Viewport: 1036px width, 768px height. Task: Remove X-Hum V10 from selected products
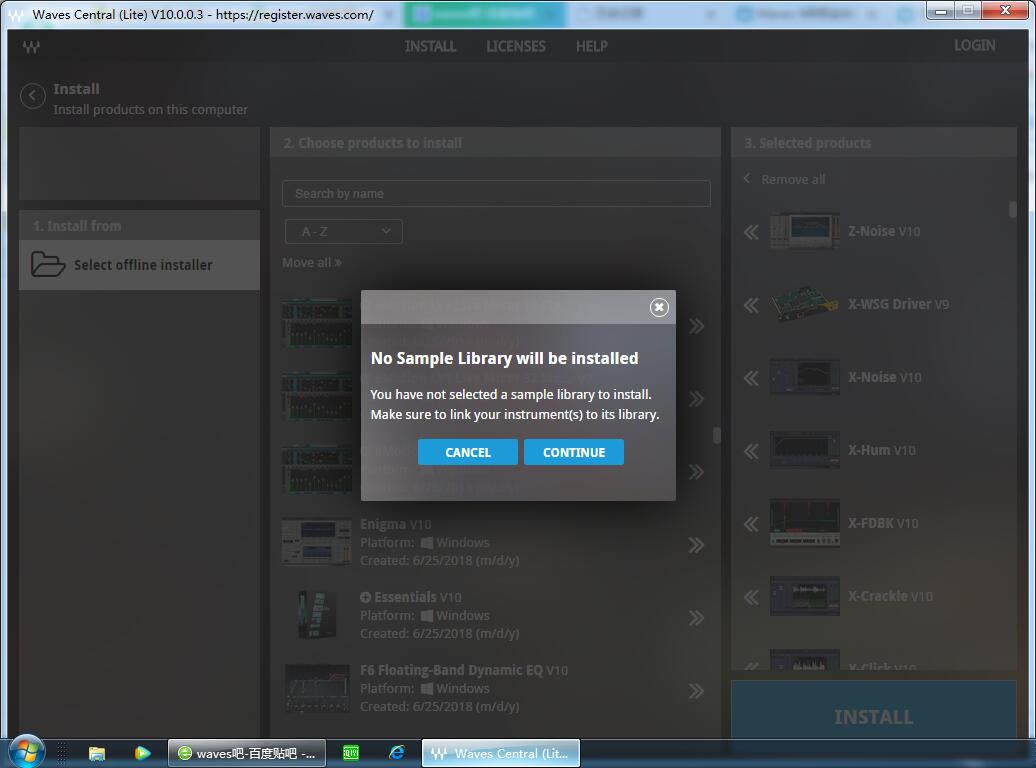751,451
